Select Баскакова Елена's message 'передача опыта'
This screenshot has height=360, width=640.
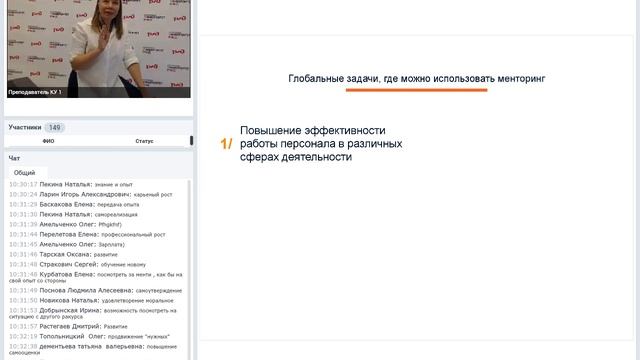coord(74,204)
